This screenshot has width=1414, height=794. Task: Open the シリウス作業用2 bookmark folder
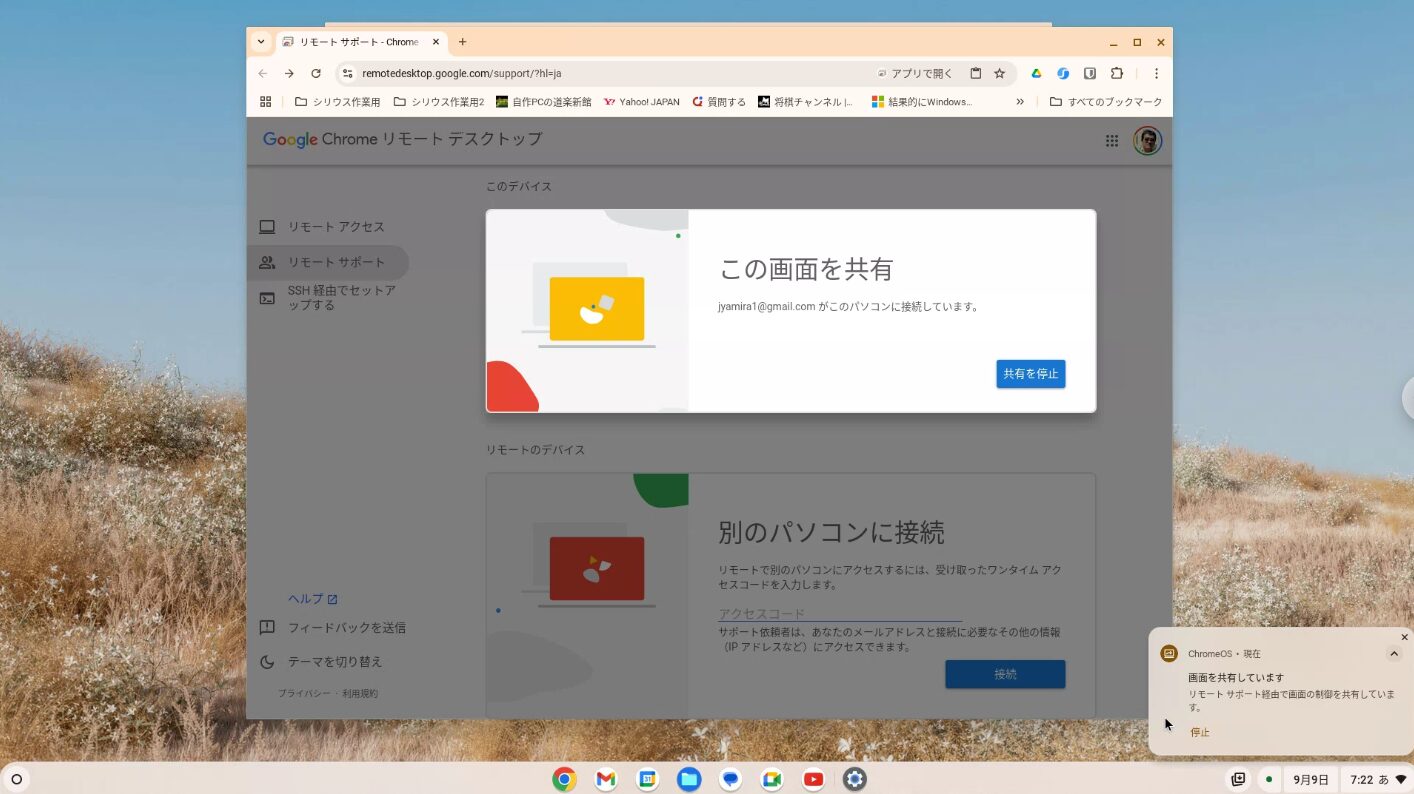pyautogui.click(x=439, y=102)
